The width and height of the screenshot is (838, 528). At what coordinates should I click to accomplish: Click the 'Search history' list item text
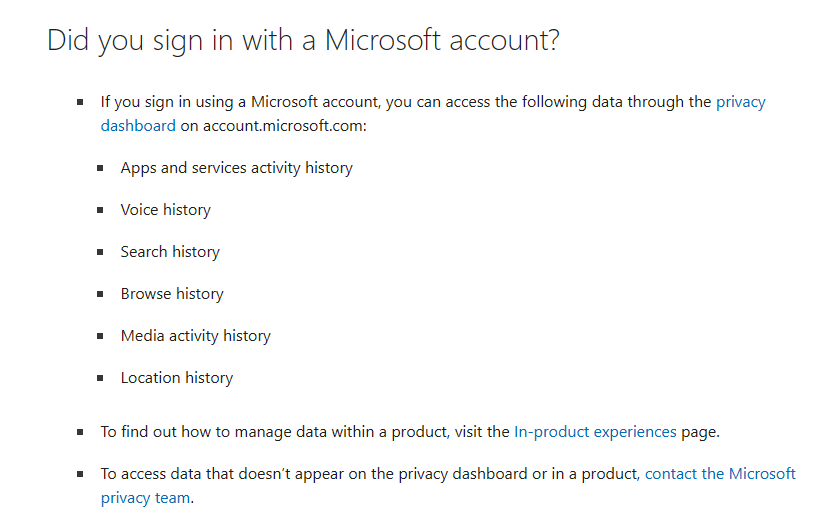[x=170, y=252]
